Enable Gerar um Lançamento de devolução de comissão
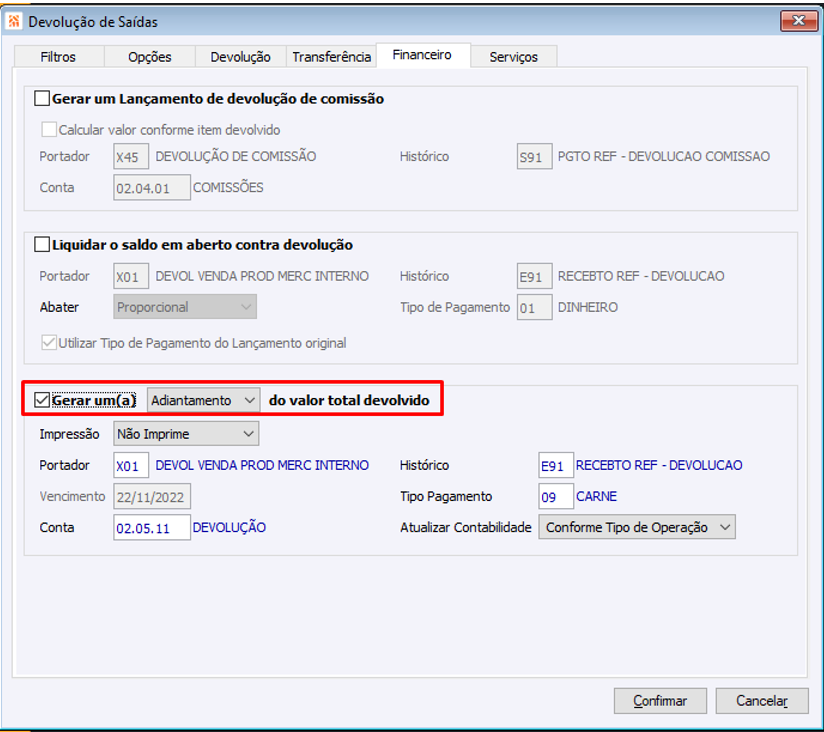The image size is (824, 732). [42, 99]
